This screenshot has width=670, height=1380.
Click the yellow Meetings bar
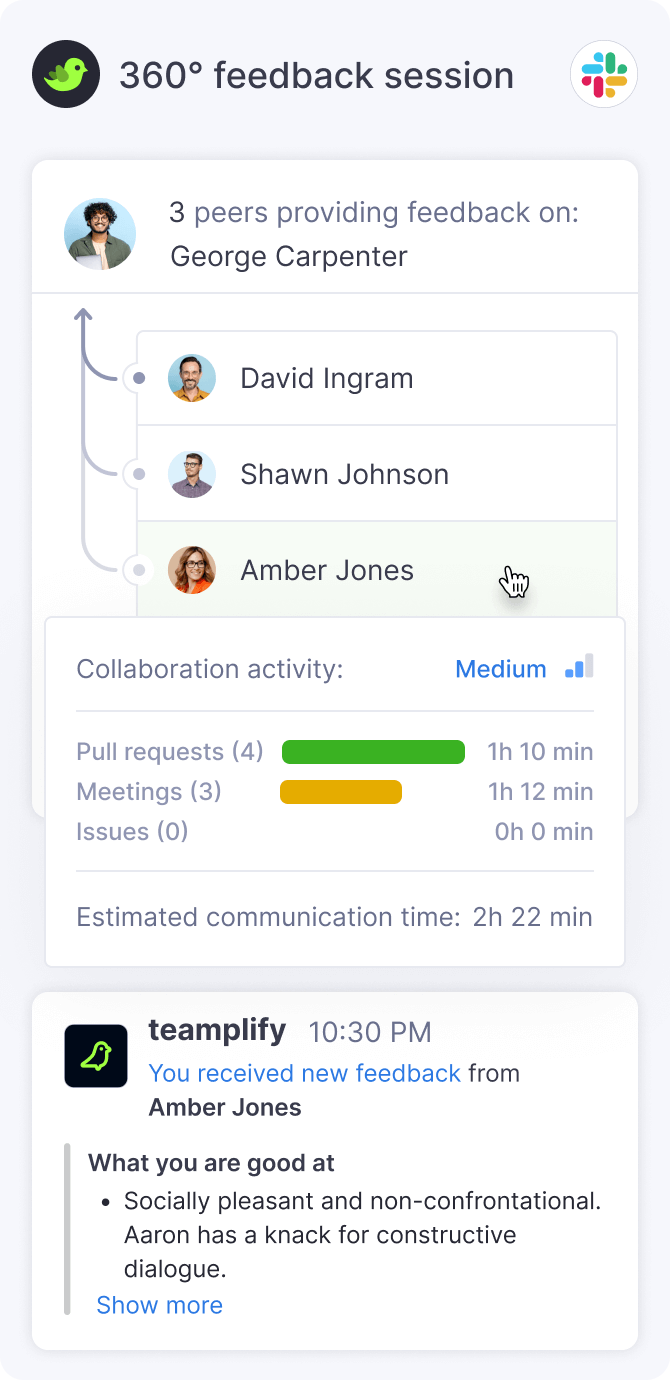coord(341,792)
